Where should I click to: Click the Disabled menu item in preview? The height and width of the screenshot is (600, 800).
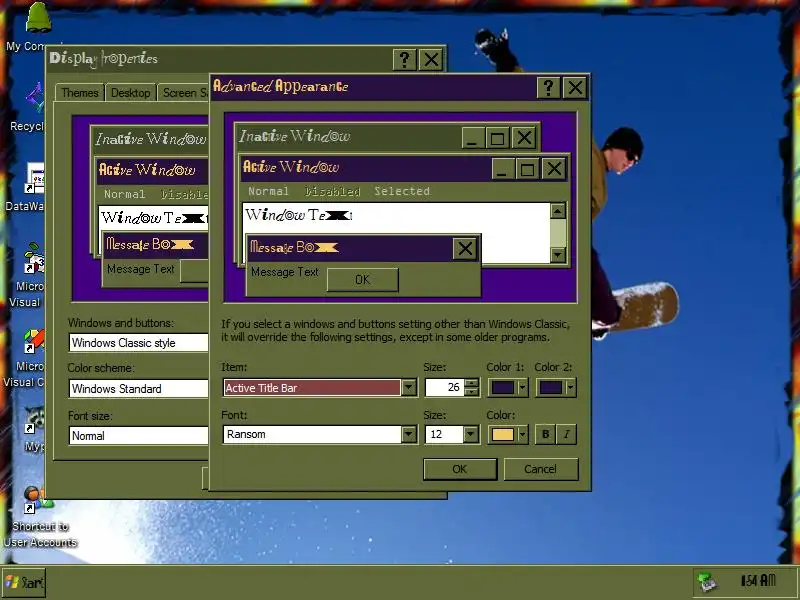333,191
